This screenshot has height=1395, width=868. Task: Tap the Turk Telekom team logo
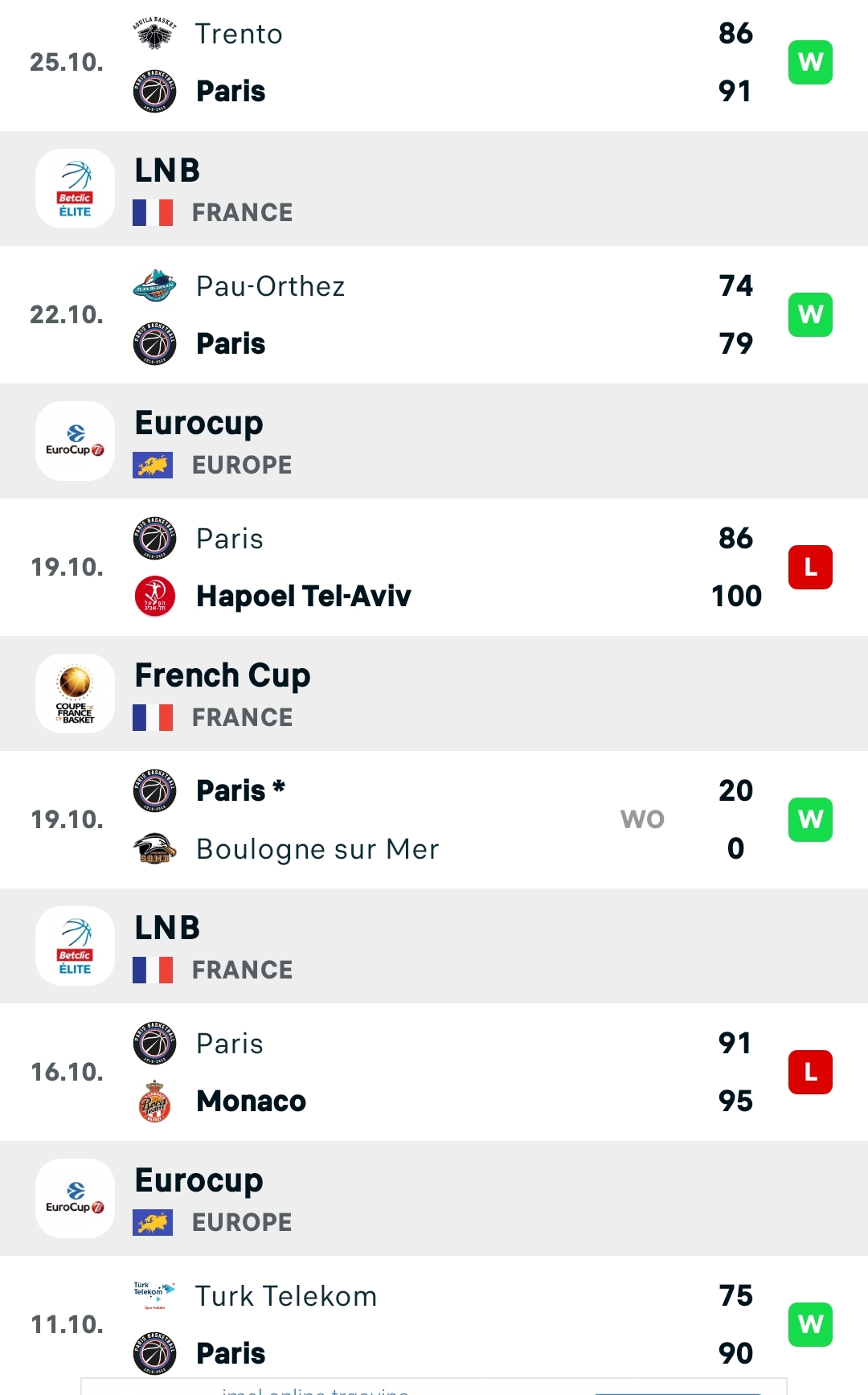click(154, 1295)
